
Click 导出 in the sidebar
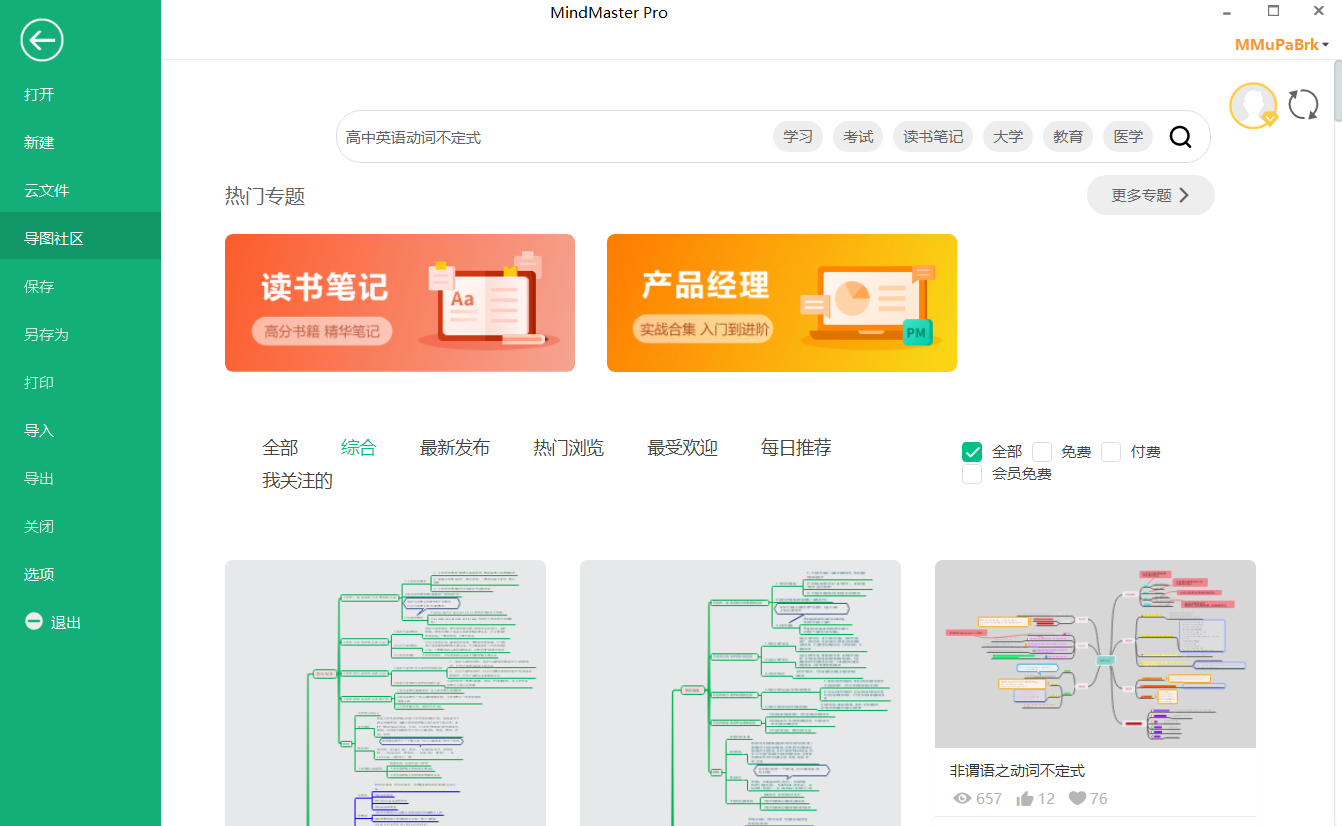click(x=80, y=479)
